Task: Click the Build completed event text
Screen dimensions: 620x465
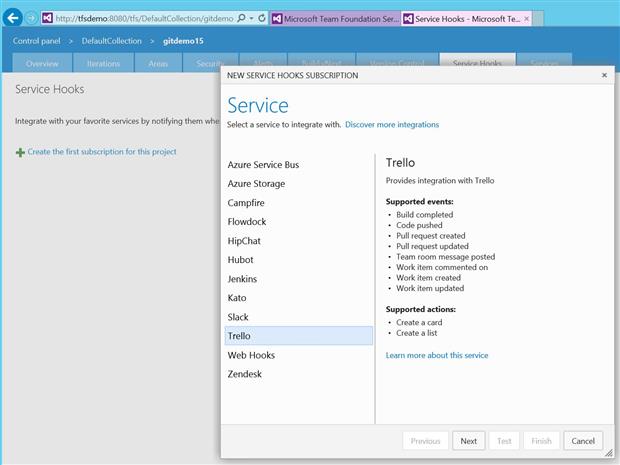Action: click(425, 215)
